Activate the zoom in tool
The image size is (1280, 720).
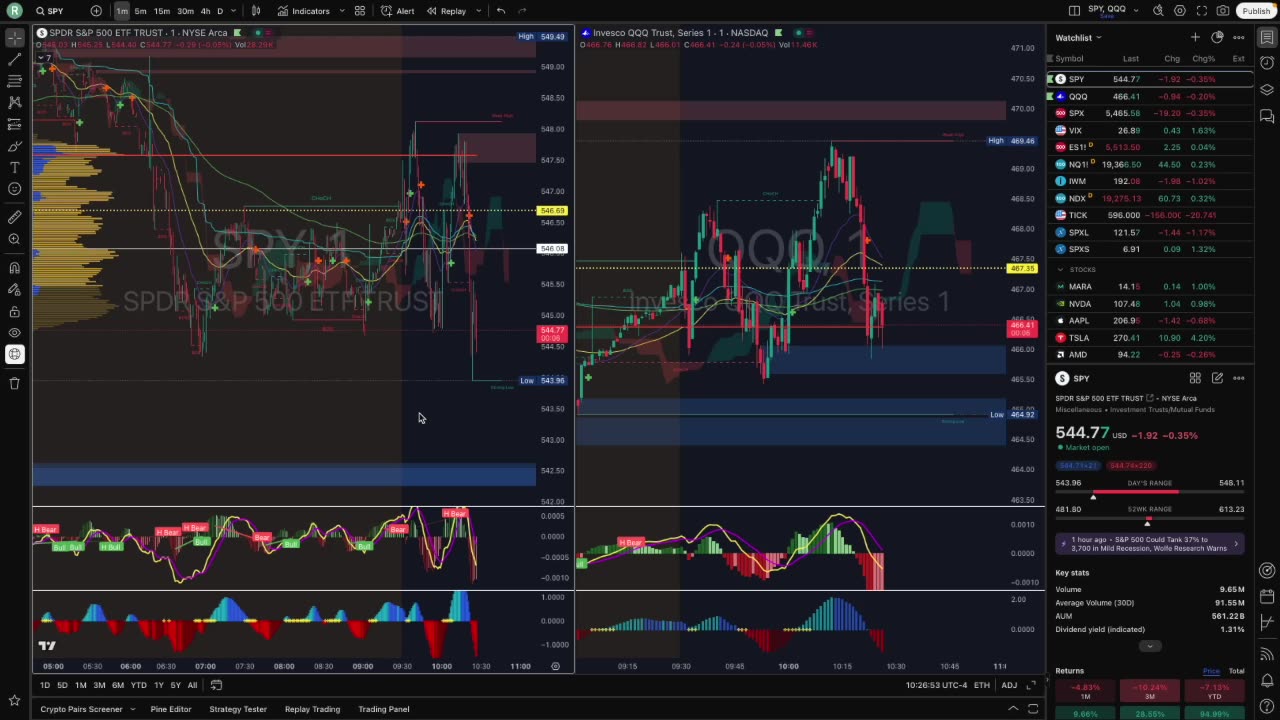[14, 238]
